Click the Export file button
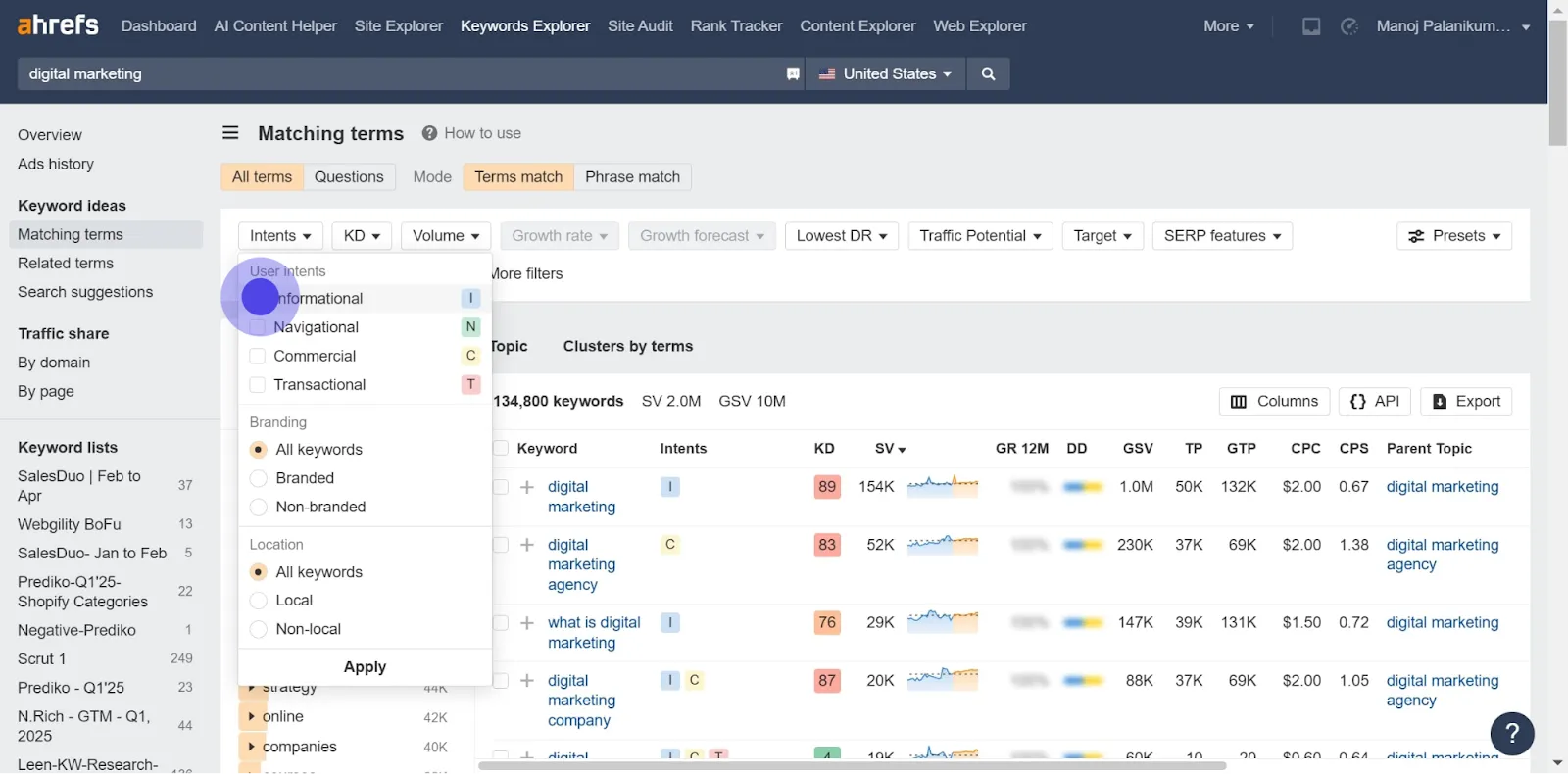Image resolution: width=1568 pixels, height=774 pixels. click(x=1466, y=401)
